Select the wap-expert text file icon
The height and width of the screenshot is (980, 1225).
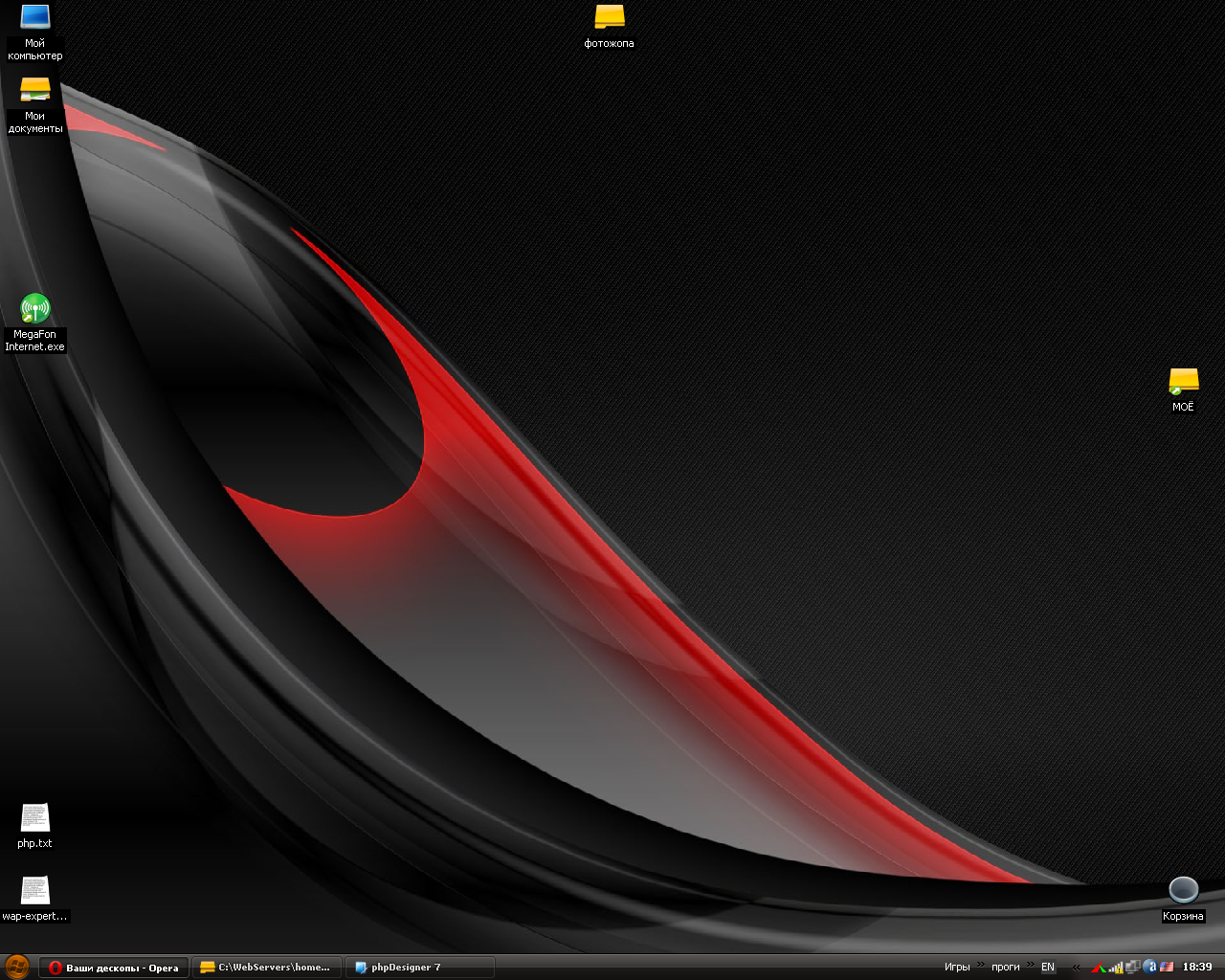tap(34, 892)
